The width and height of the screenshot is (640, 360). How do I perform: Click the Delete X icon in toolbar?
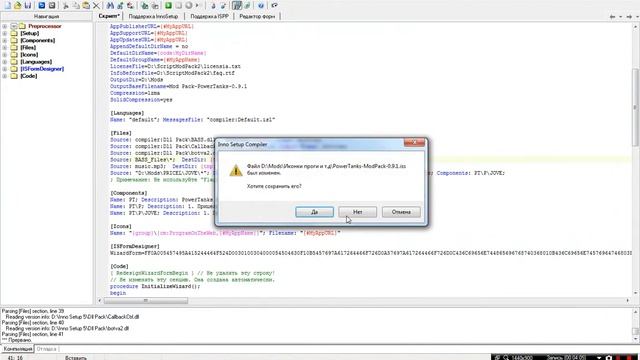coord(96,5)
